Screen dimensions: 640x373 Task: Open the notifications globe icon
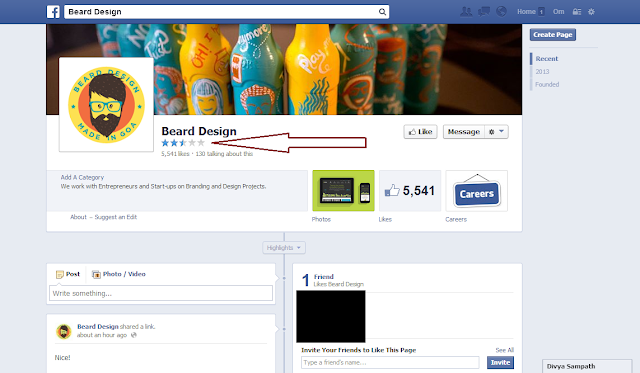coord(501,11)
